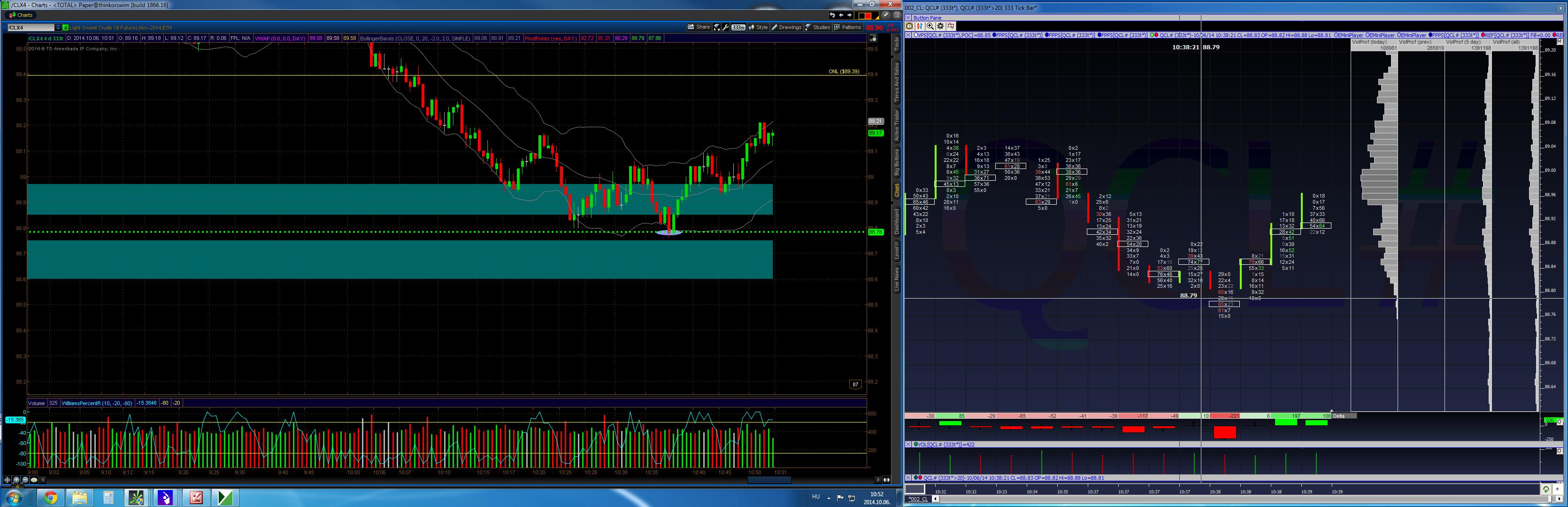Click the crosshair pan icon below chart
The image size is (1568, 507).
tap(8, 480)
